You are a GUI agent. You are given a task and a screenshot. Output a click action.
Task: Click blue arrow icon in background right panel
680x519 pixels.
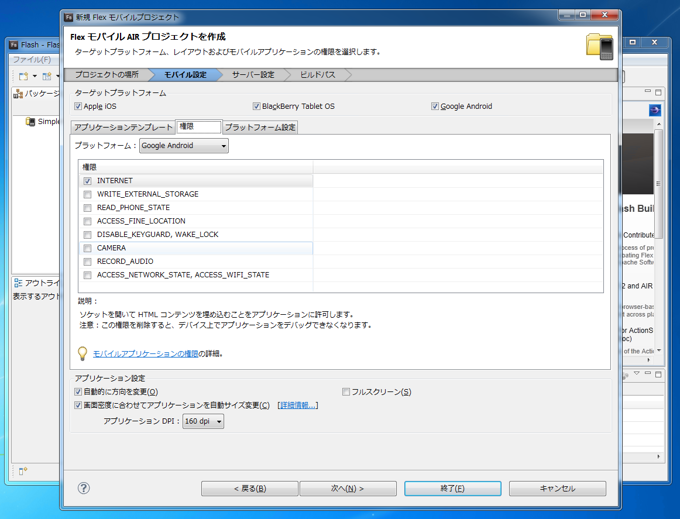tap(655, 110)
